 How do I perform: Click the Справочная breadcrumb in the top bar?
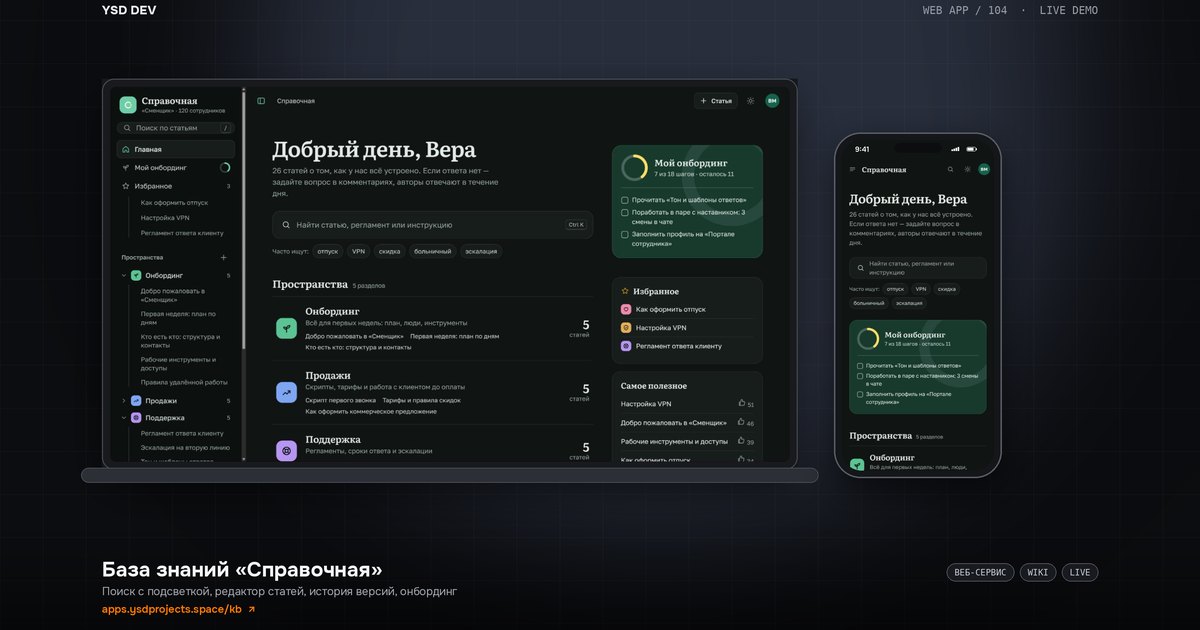click(296, 101)
